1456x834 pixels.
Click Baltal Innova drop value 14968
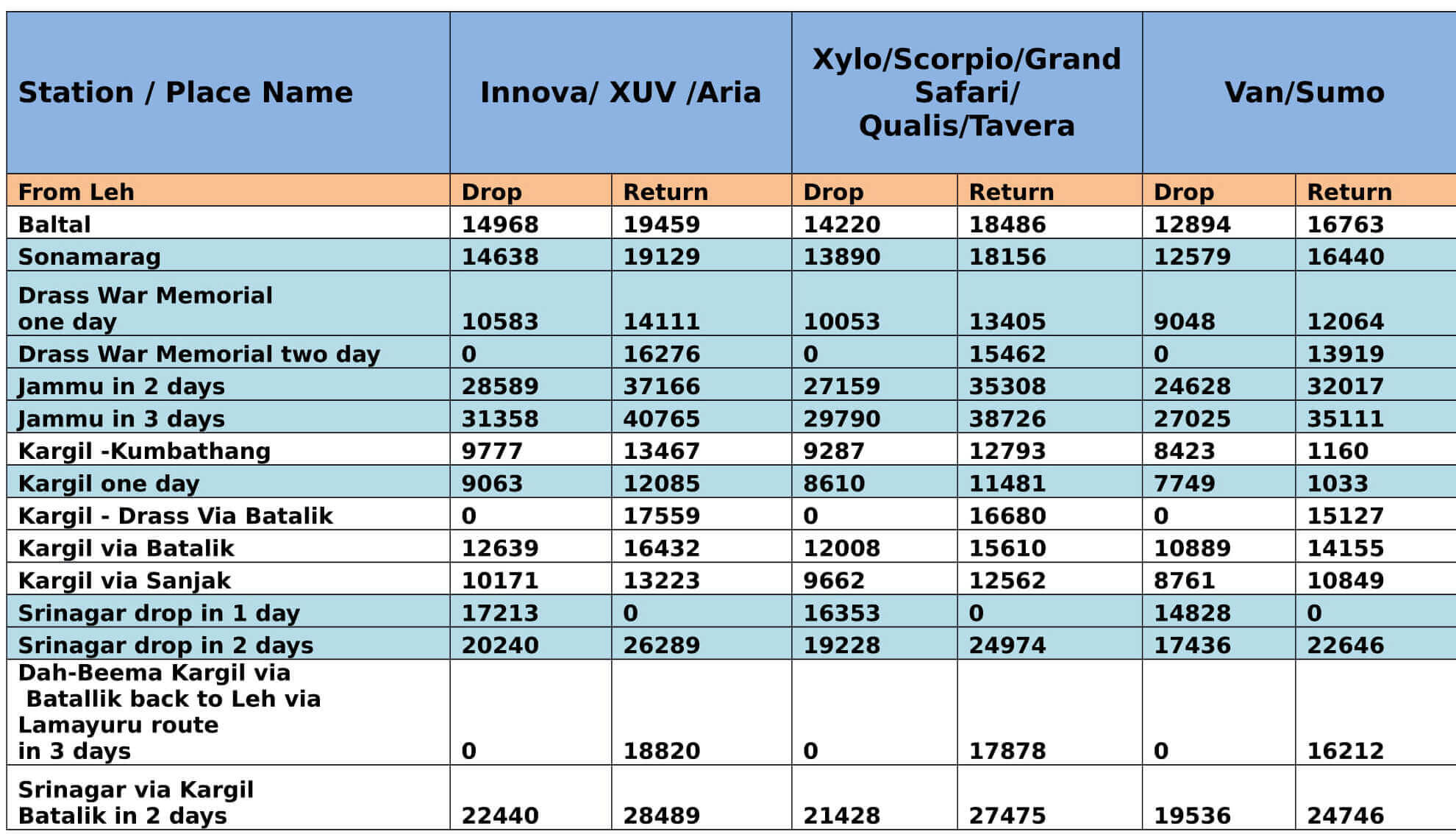(500, 224)
